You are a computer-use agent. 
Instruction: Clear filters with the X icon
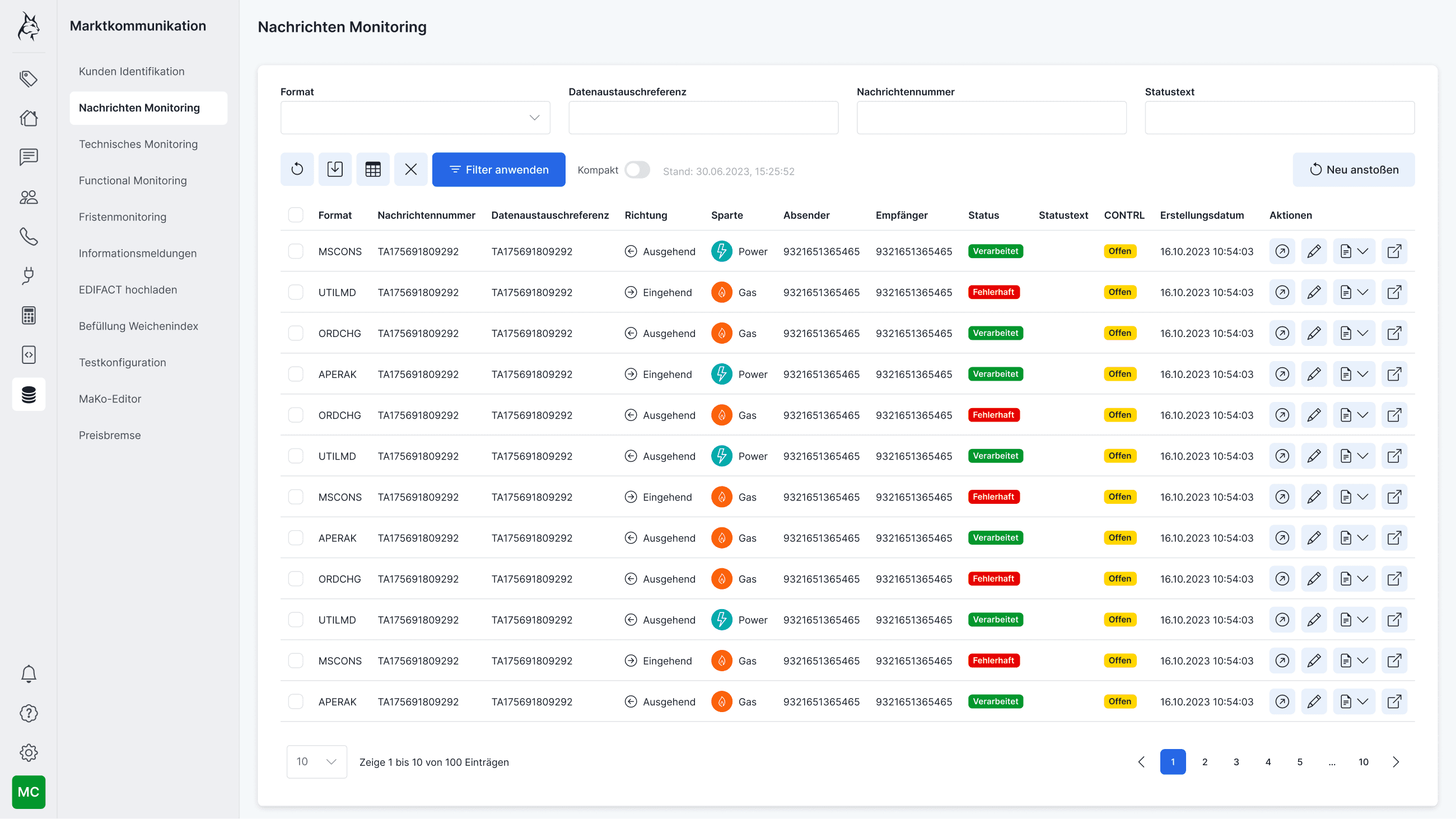pos(410,169)
